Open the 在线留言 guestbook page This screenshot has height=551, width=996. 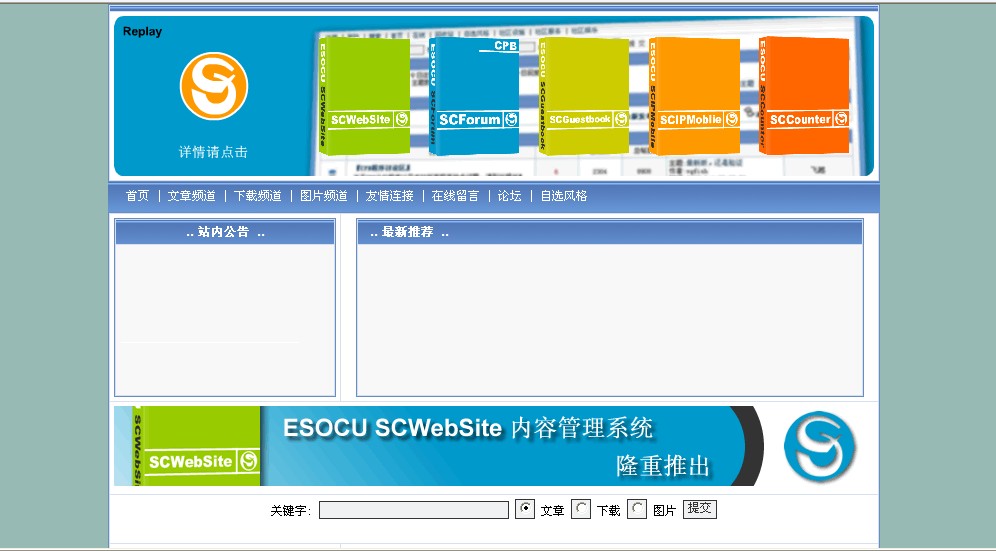point(455,196)
